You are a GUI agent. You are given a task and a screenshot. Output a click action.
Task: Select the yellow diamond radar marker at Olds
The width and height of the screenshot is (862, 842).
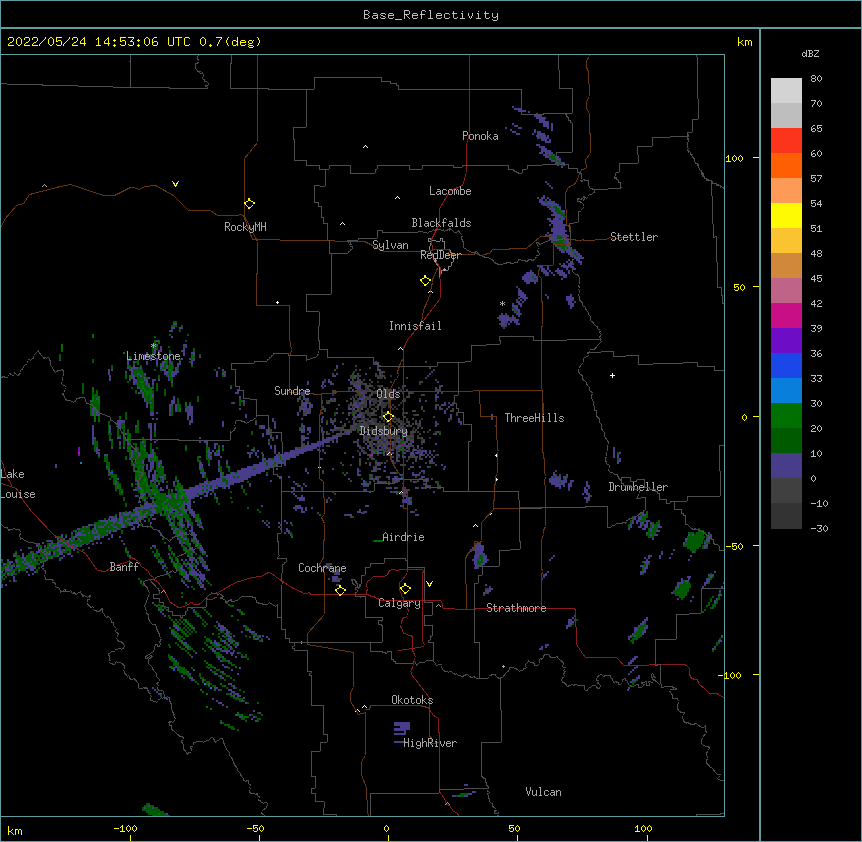tap(388, 417)
